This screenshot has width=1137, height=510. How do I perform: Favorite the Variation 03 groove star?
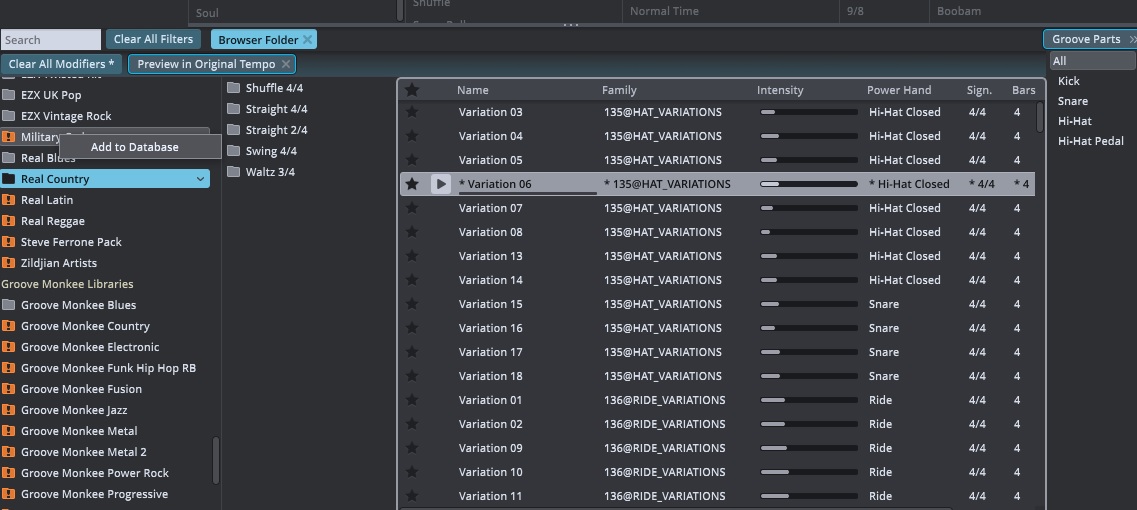(412, 112)
